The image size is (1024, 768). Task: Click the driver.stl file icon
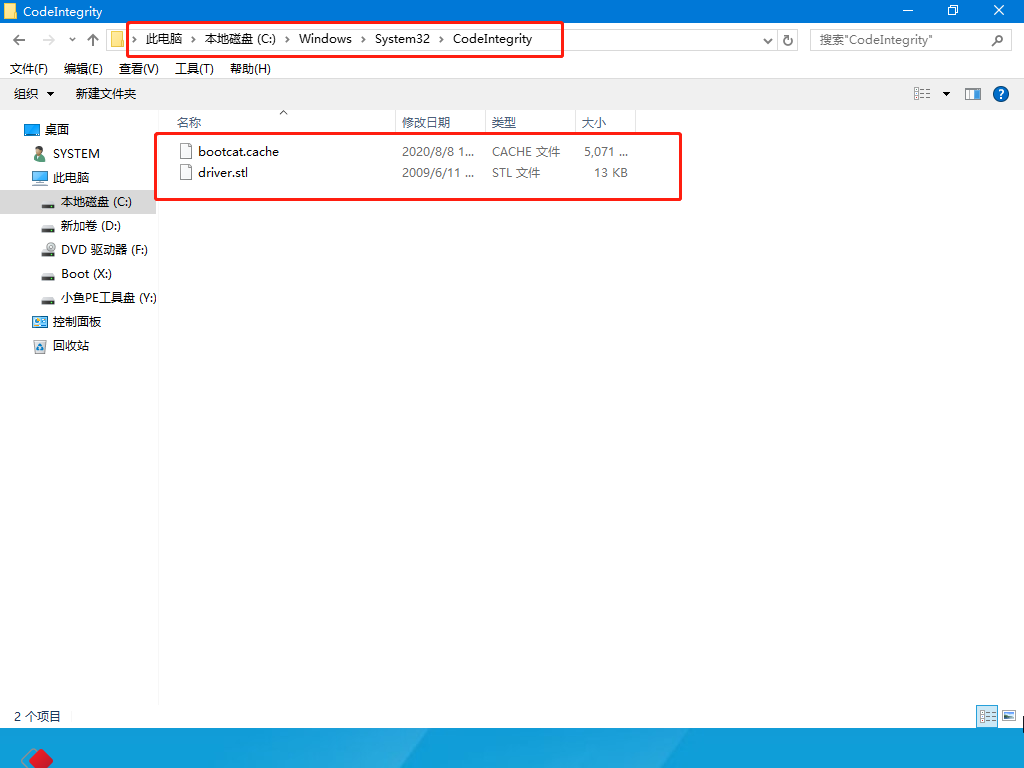186,172
